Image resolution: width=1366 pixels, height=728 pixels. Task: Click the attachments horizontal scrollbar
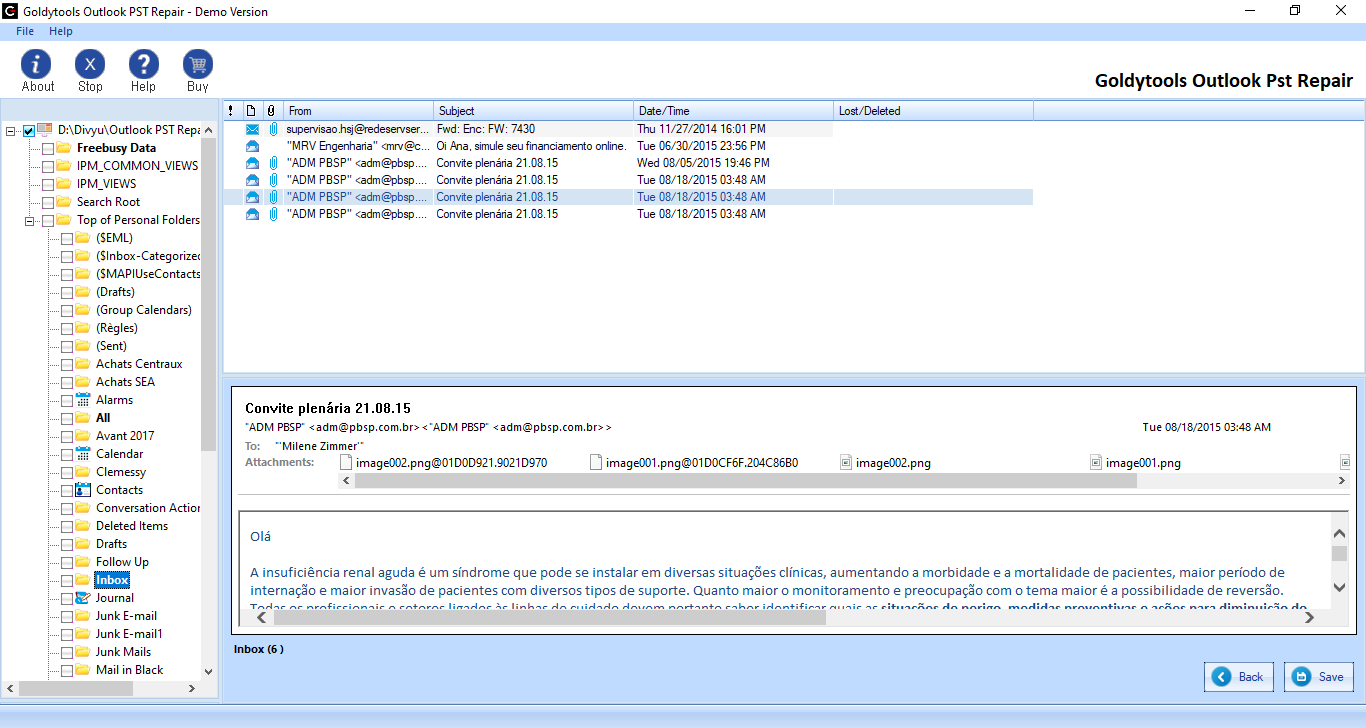tap(745, 481)
